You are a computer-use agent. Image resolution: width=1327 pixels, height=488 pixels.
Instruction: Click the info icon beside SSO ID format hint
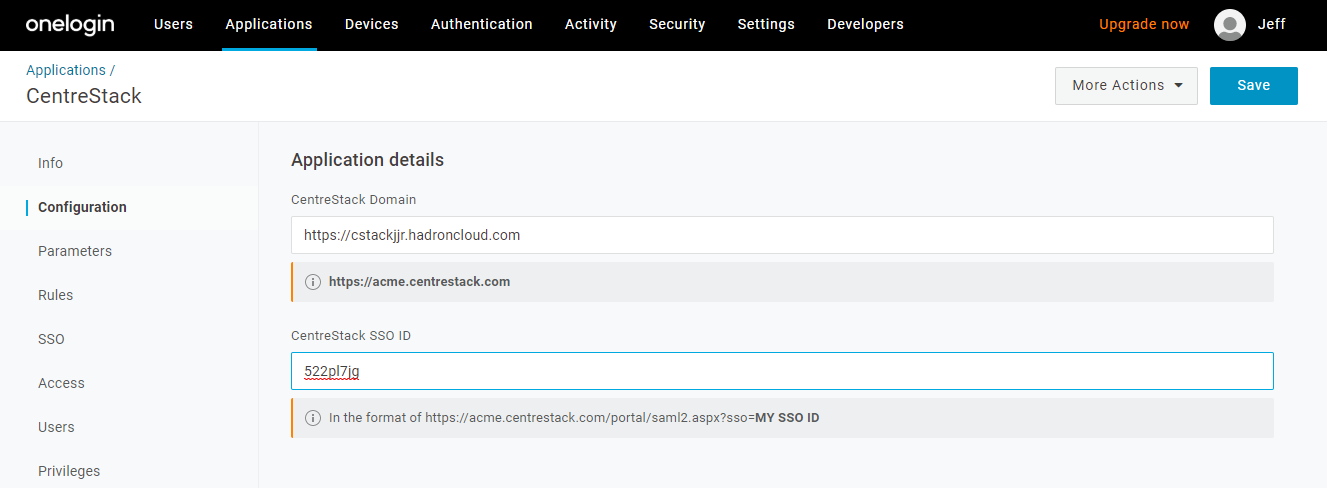pos(312,418)
